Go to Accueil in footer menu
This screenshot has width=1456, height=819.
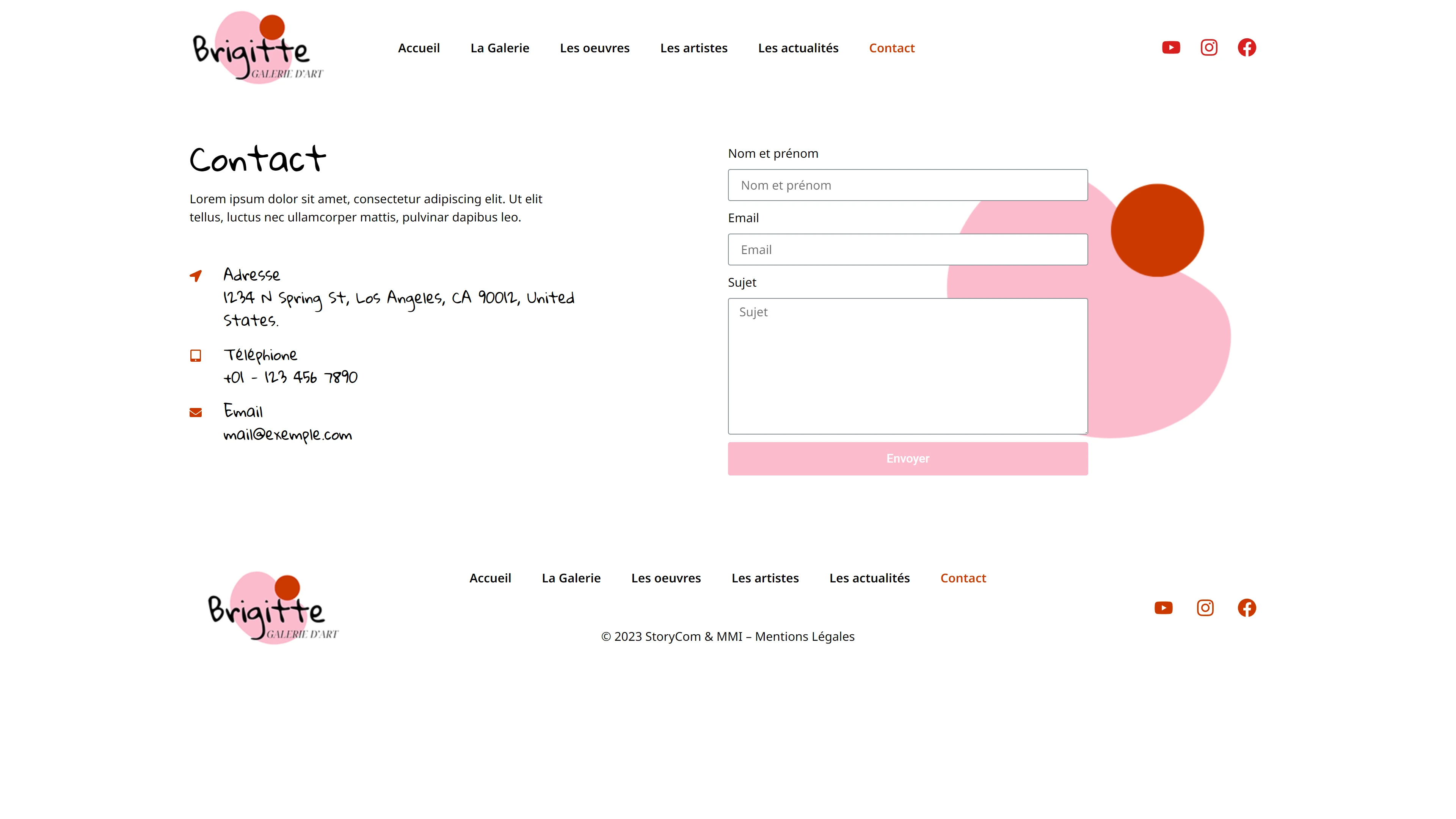490,578
